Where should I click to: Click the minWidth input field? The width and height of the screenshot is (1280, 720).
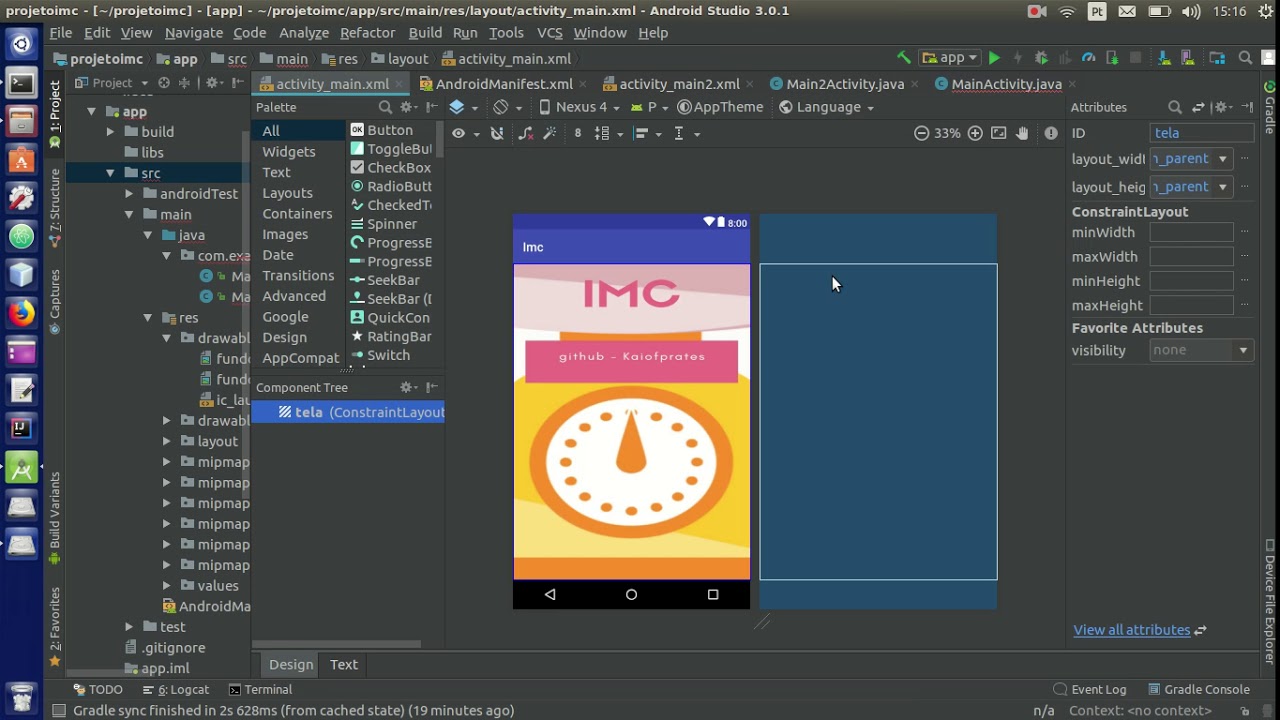pyautogui.click(x=1191, y=232)
